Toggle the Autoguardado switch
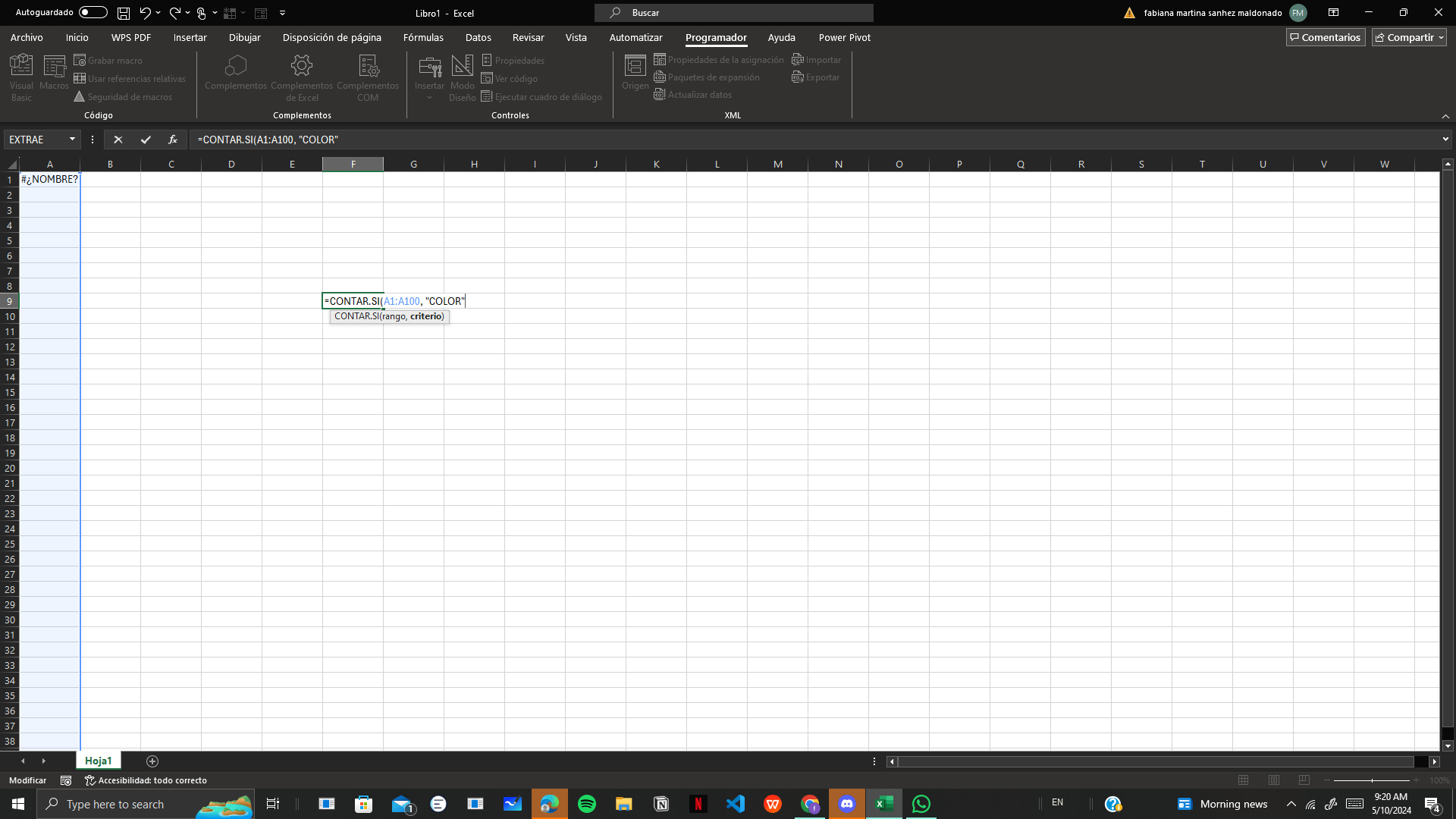 93,13
